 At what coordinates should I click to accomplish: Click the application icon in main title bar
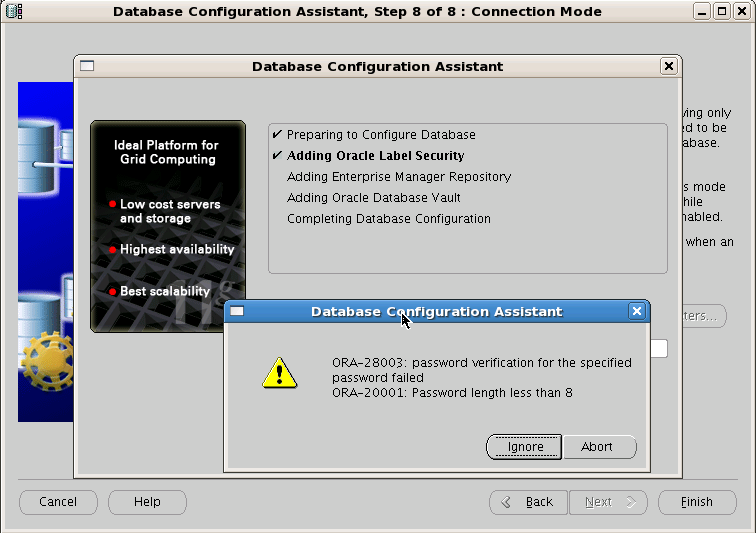coord(14,11)
